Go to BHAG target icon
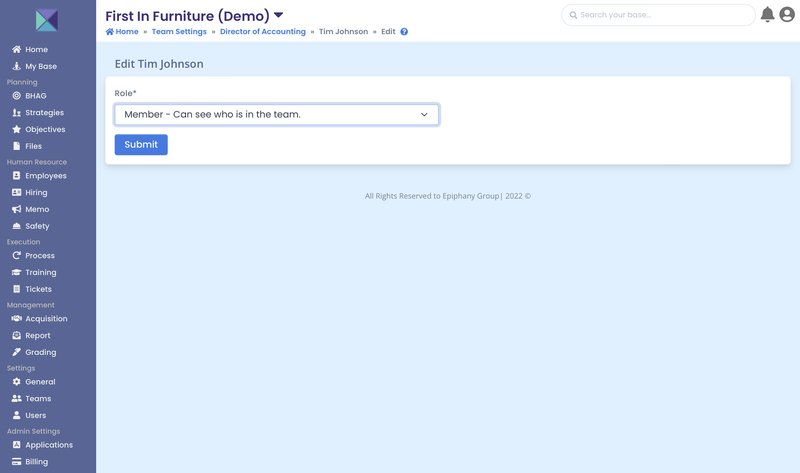This screenshot has width=800, height=473. tap(16, 95)
